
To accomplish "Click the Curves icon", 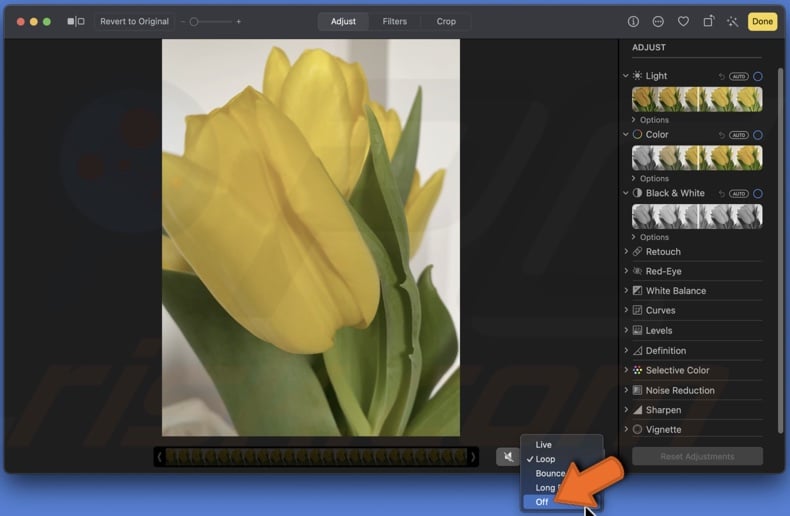I will 637,310.
